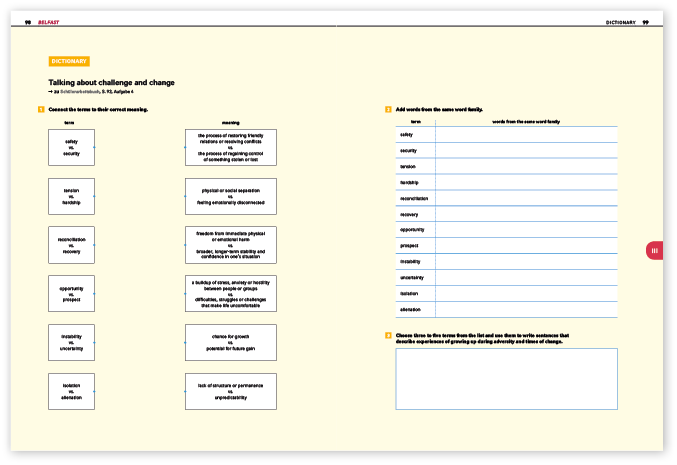The height and width of the screenshot is (465, 677).
Task: Click the word family field for 'safety'
Action: [x=526, y=134]
